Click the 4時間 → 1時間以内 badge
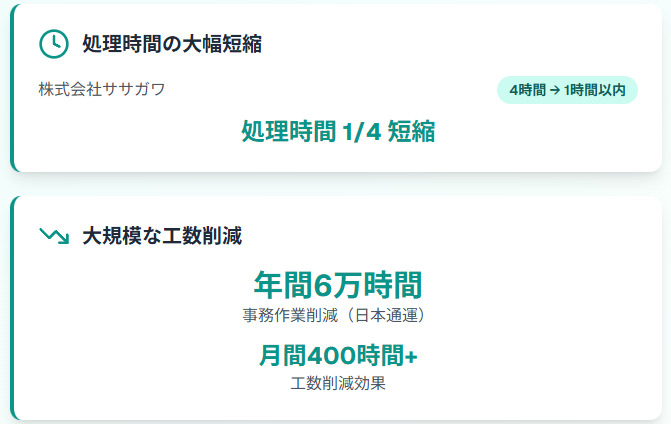Viewport: 671px width, 424px height. click(567, 90)
